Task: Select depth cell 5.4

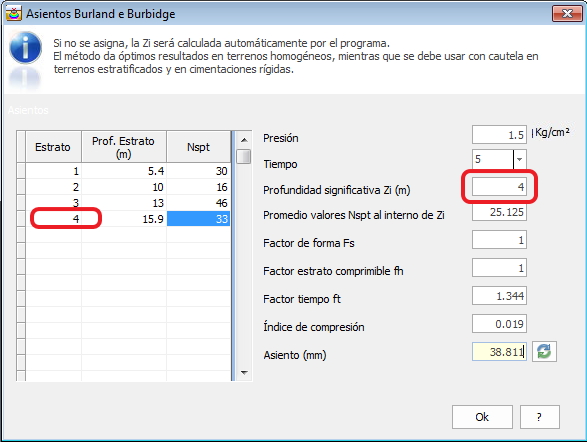Action: click(124, 171)
